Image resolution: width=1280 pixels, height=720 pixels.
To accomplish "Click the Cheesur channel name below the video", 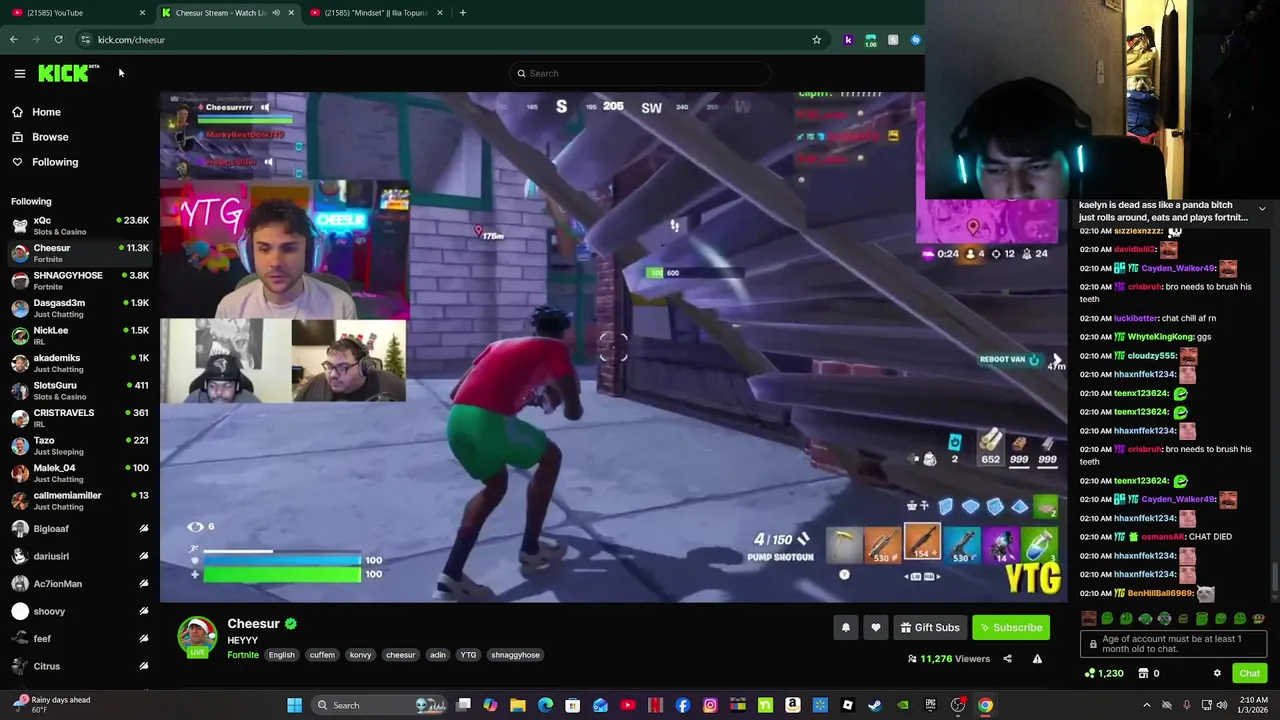I will tap(253, 624).
